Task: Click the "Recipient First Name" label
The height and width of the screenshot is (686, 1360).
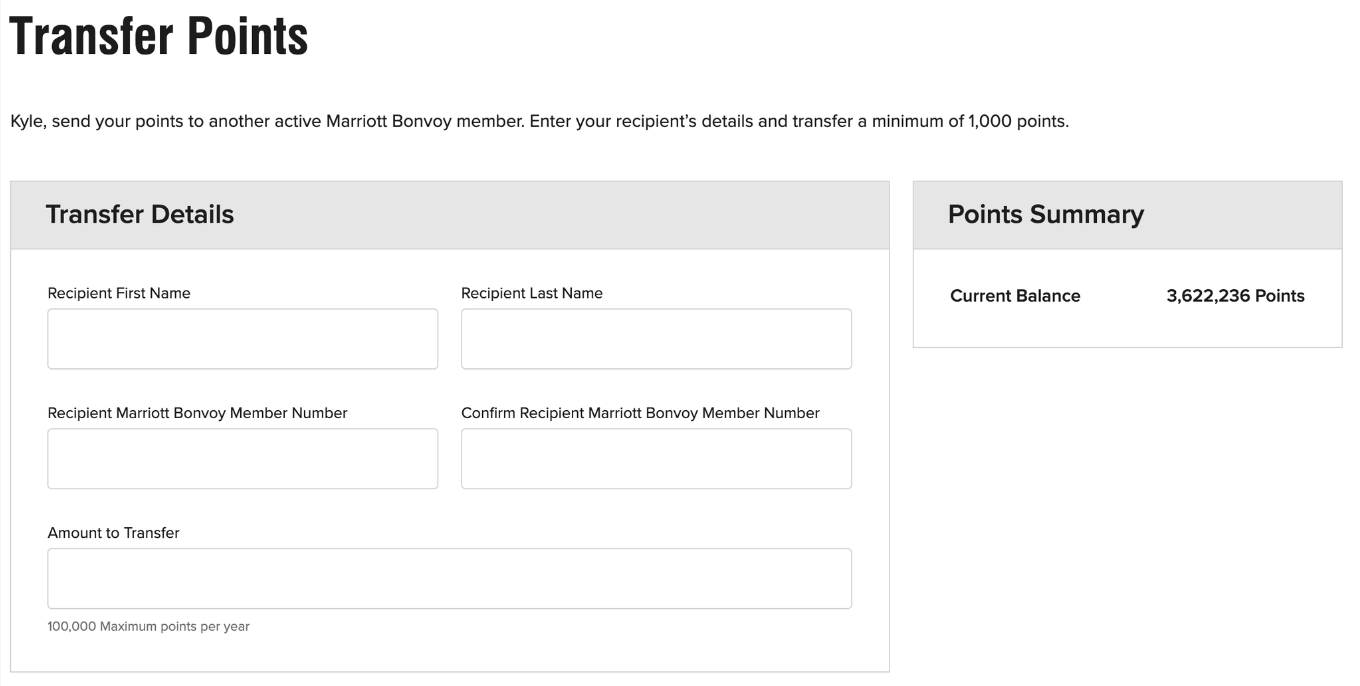Action: click(119, 293)
